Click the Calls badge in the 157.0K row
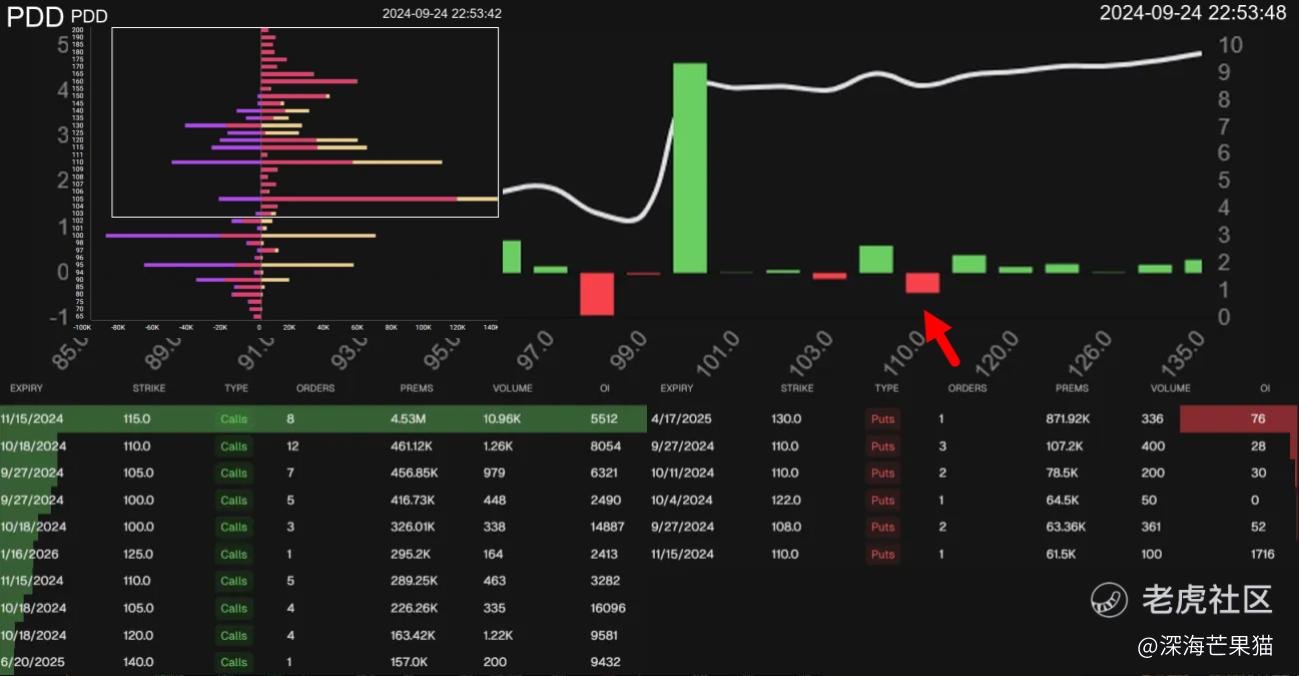The image size is (1299, 676). 234,662
